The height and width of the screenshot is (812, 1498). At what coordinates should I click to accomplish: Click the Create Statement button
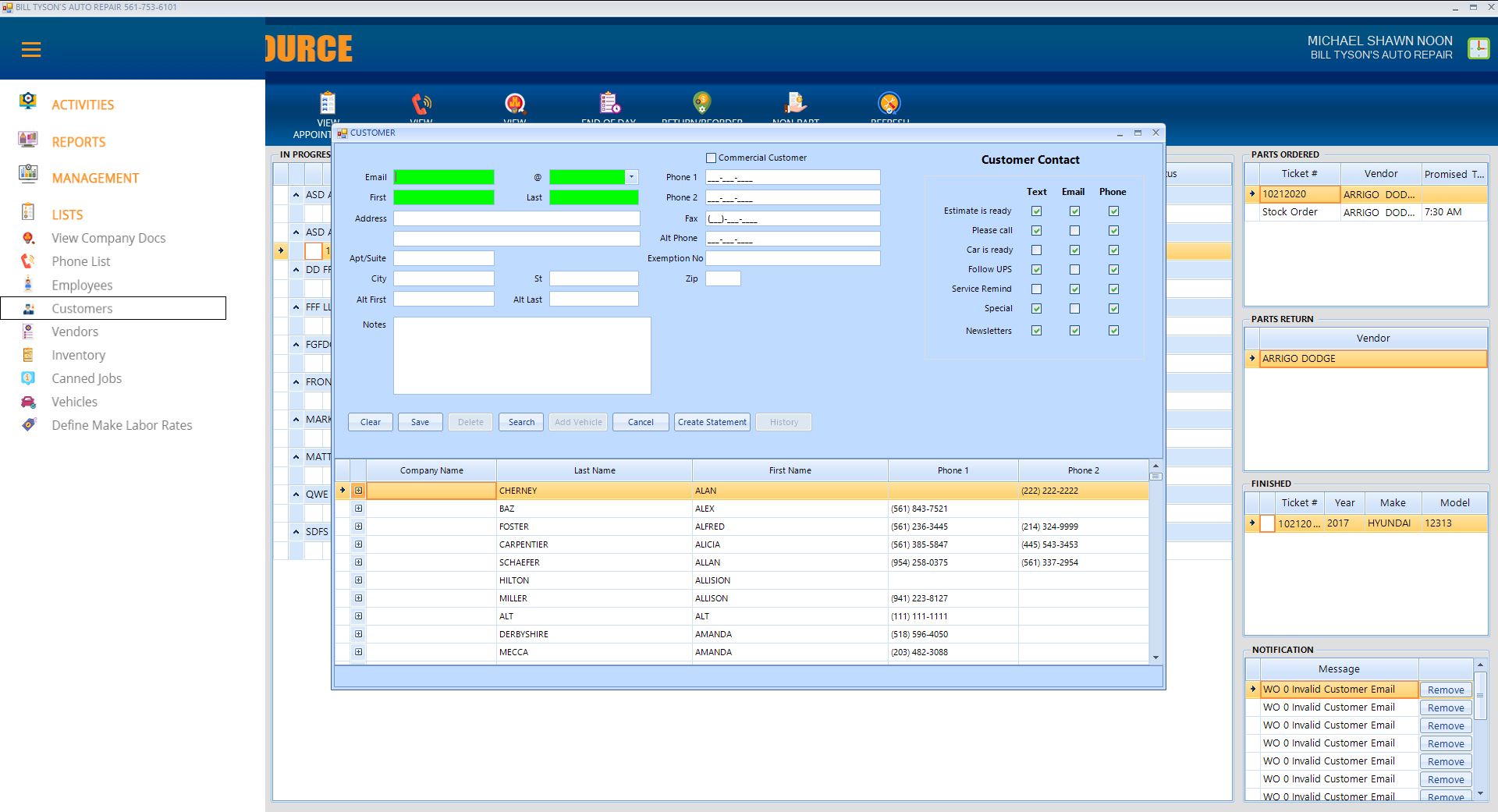712,422
